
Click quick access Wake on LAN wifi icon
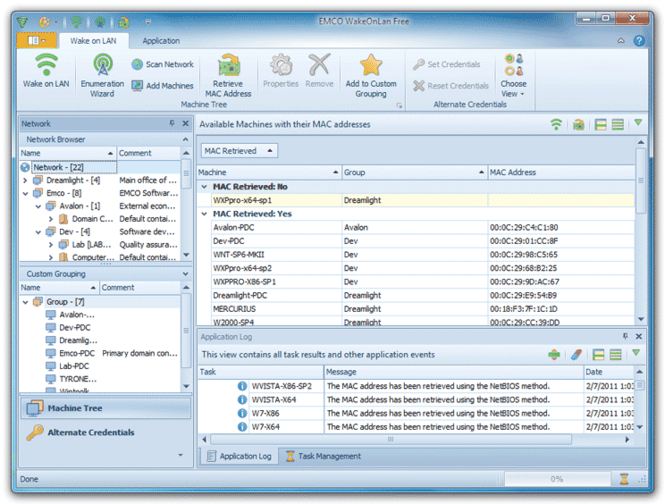[x=76, y=22]
